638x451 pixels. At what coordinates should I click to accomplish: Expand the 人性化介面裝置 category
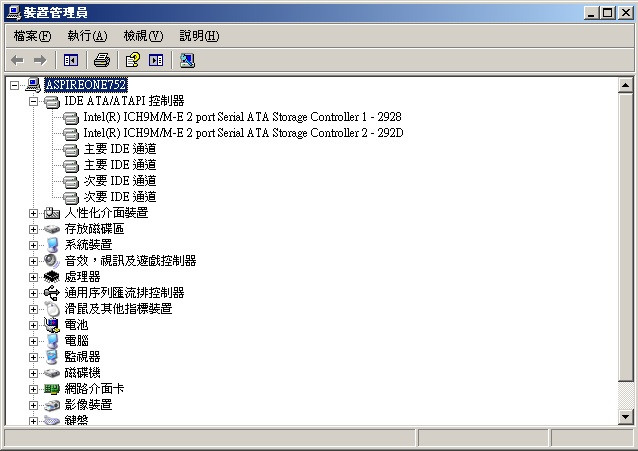pos(34,213)
